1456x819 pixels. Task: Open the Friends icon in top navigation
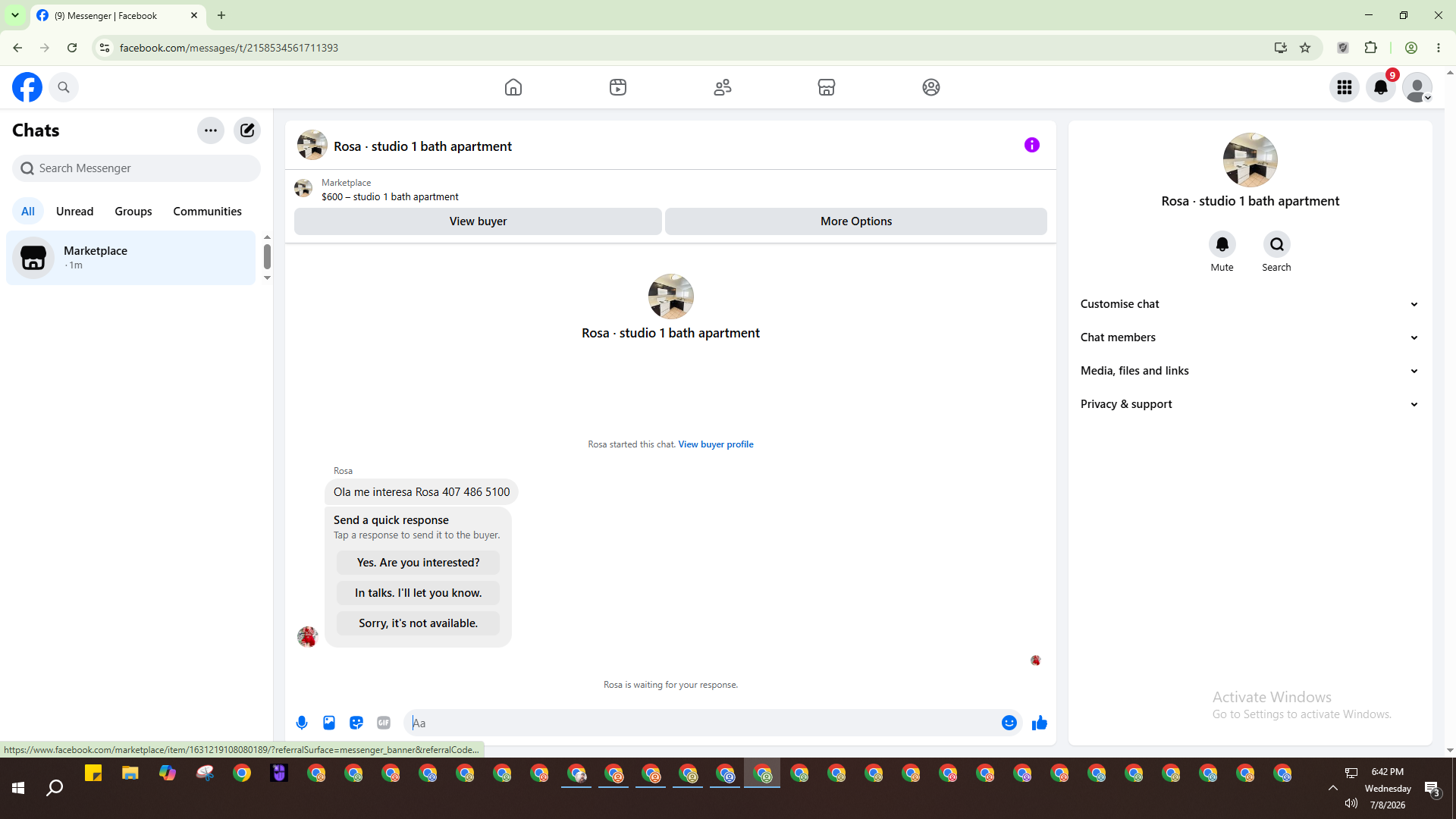pyautogui.click(x=723, y=87)
